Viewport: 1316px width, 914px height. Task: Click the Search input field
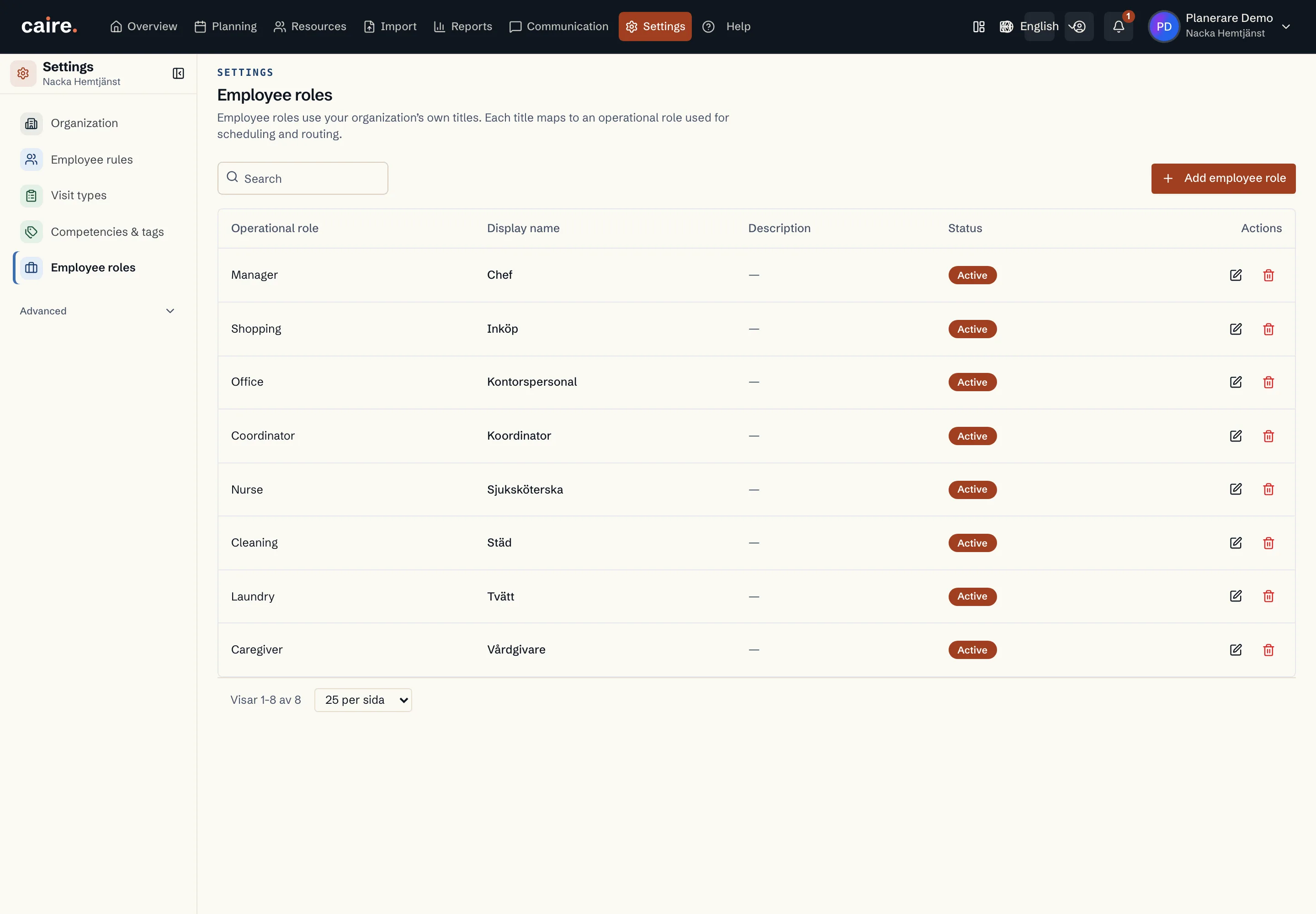(x=302, y=179)
